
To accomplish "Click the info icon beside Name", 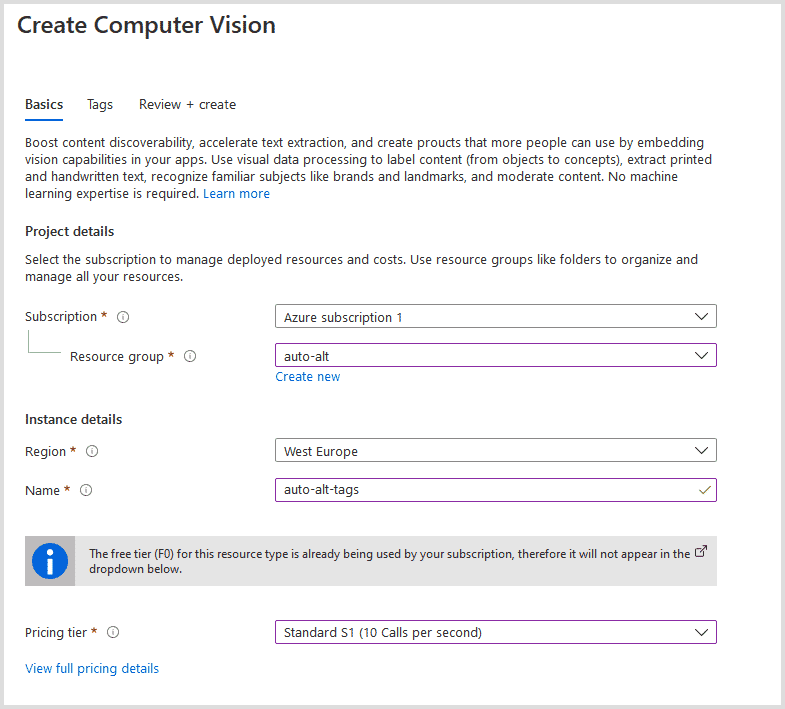I will (86, 490).
